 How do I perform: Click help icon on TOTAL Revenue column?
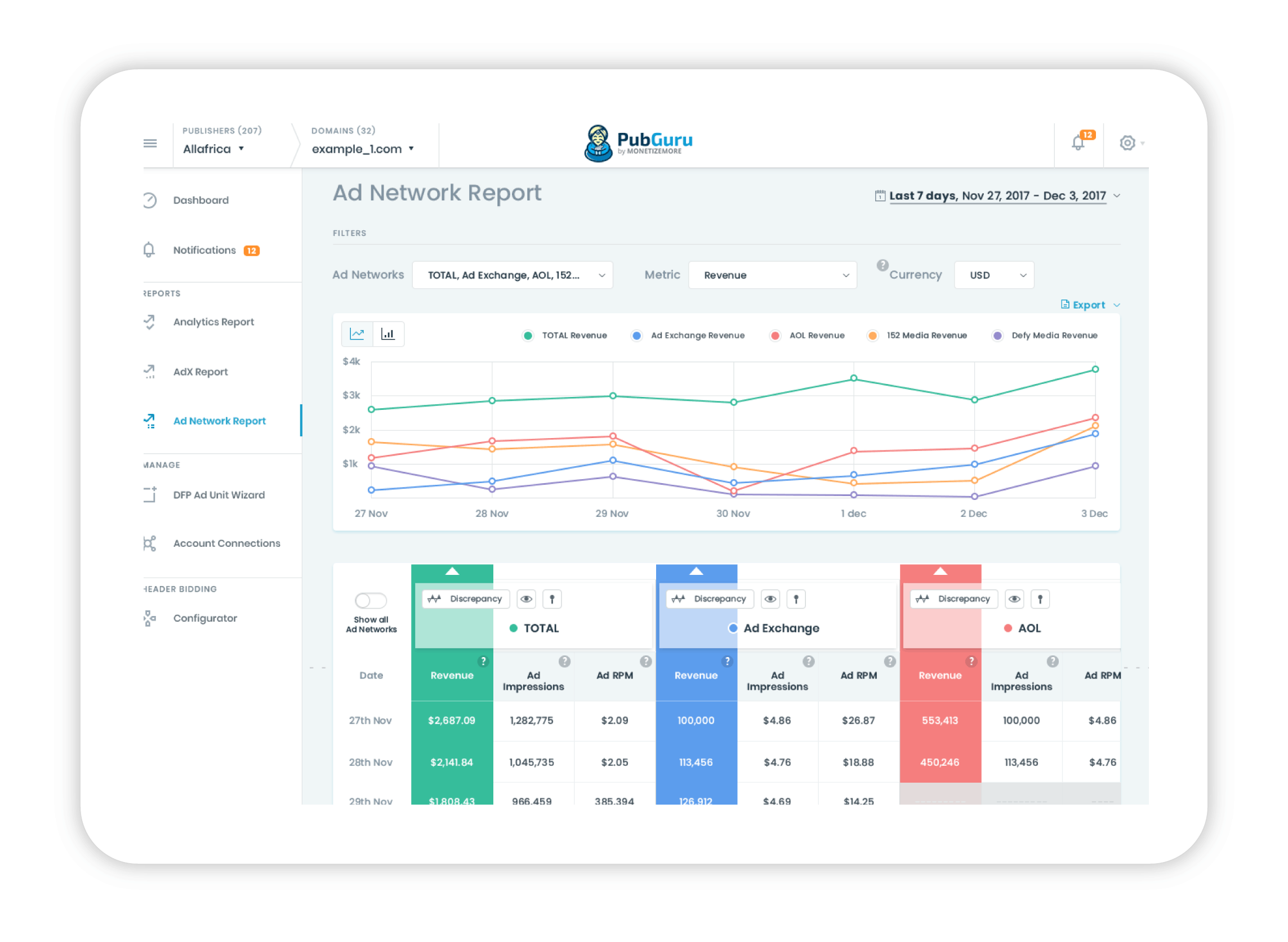click(x=483, y=662)
